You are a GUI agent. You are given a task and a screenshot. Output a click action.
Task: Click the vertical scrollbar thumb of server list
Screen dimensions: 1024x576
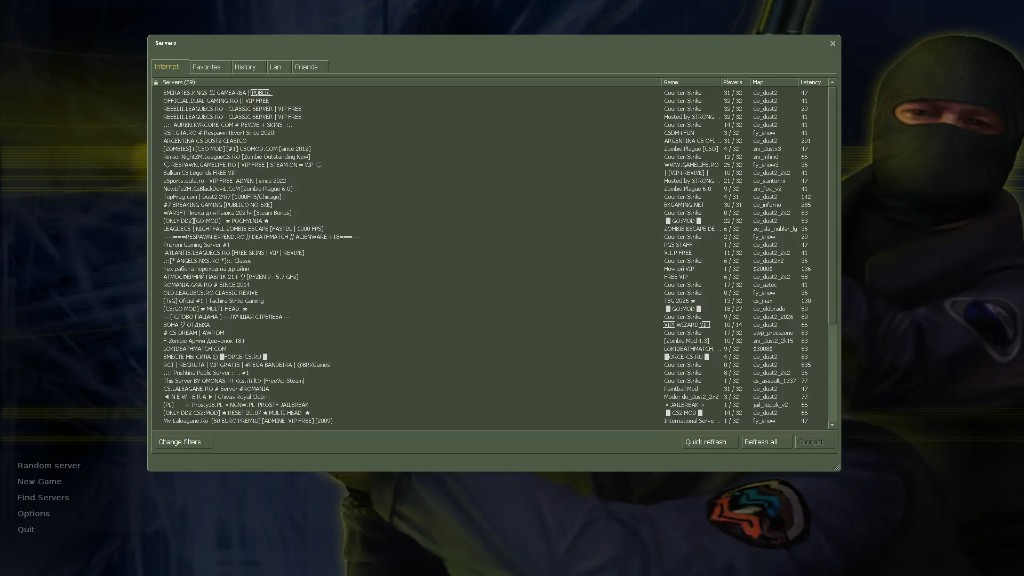[832, 206]
